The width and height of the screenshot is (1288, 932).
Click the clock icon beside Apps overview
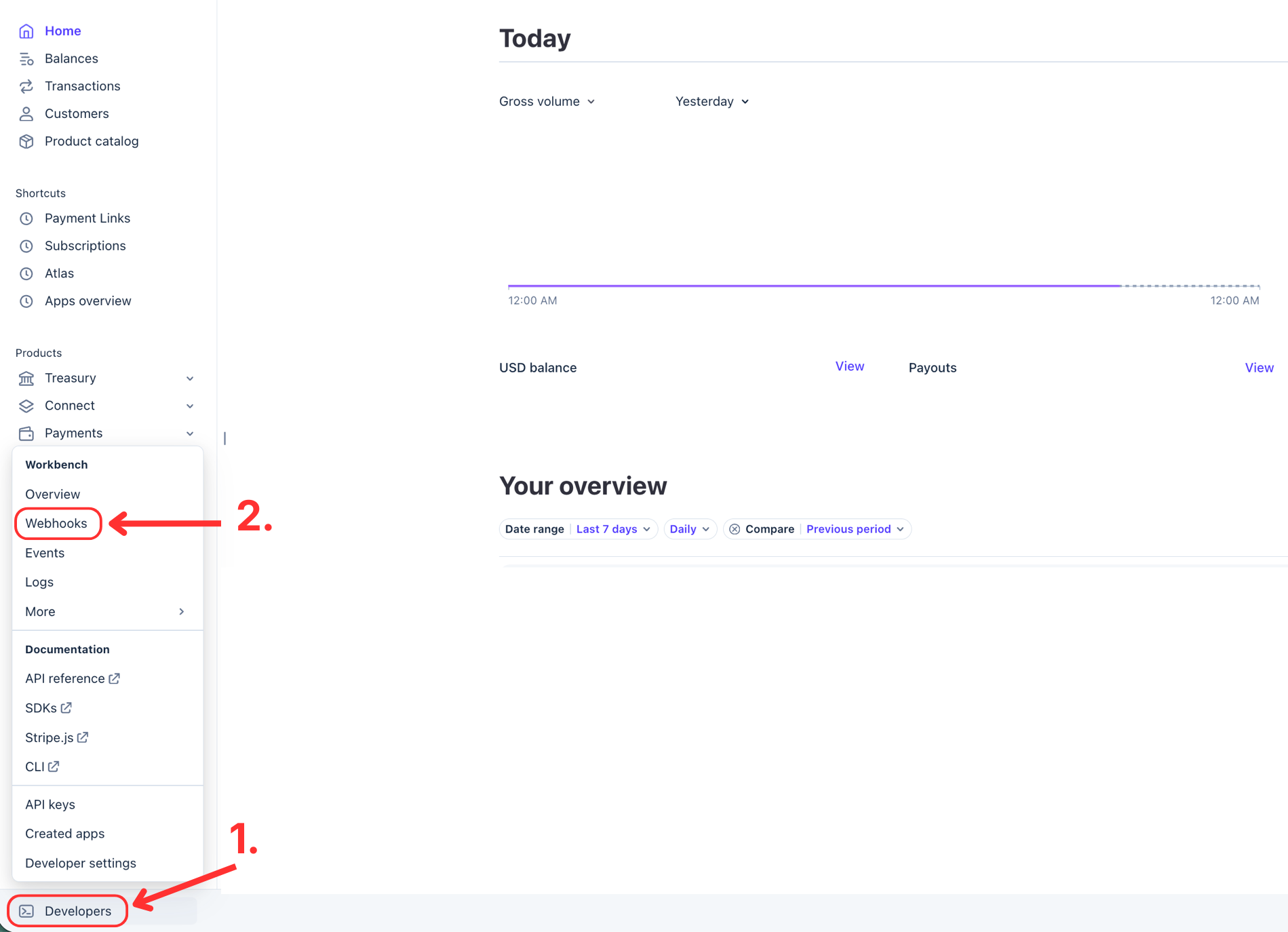click(x=26, y=301)
